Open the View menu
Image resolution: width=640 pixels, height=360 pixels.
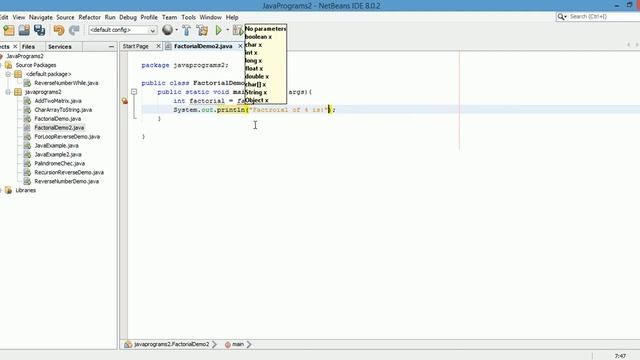(19, 18)
